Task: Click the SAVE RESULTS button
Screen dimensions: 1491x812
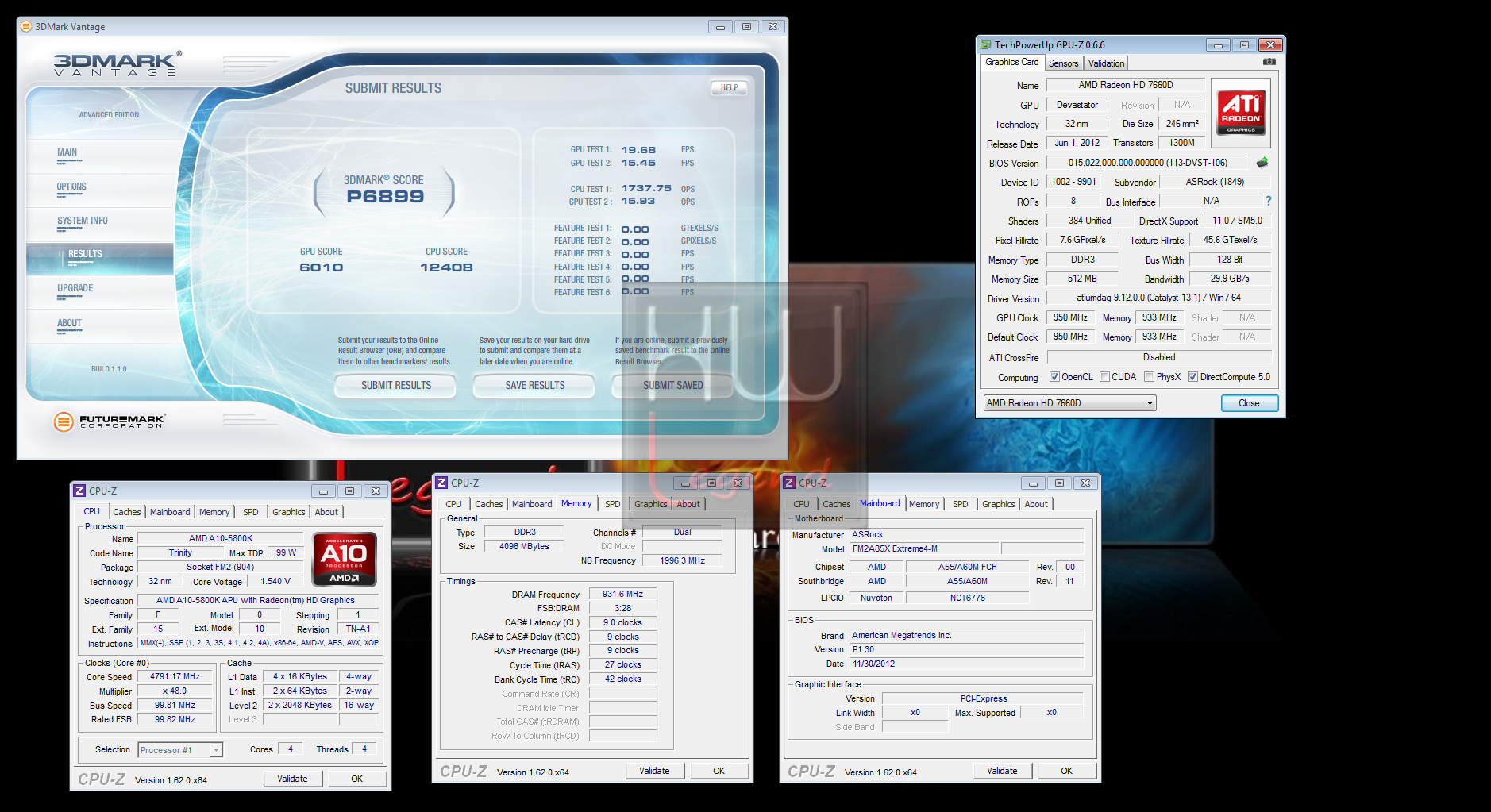Action: 535,385
